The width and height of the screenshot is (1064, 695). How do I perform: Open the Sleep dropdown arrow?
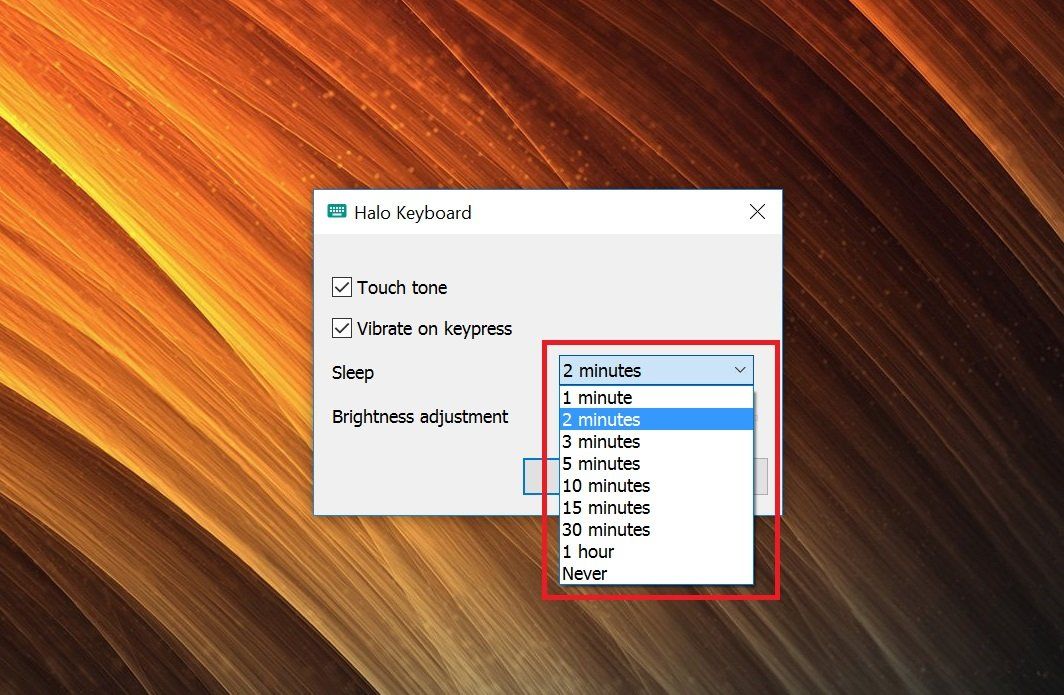click(741, 370)
